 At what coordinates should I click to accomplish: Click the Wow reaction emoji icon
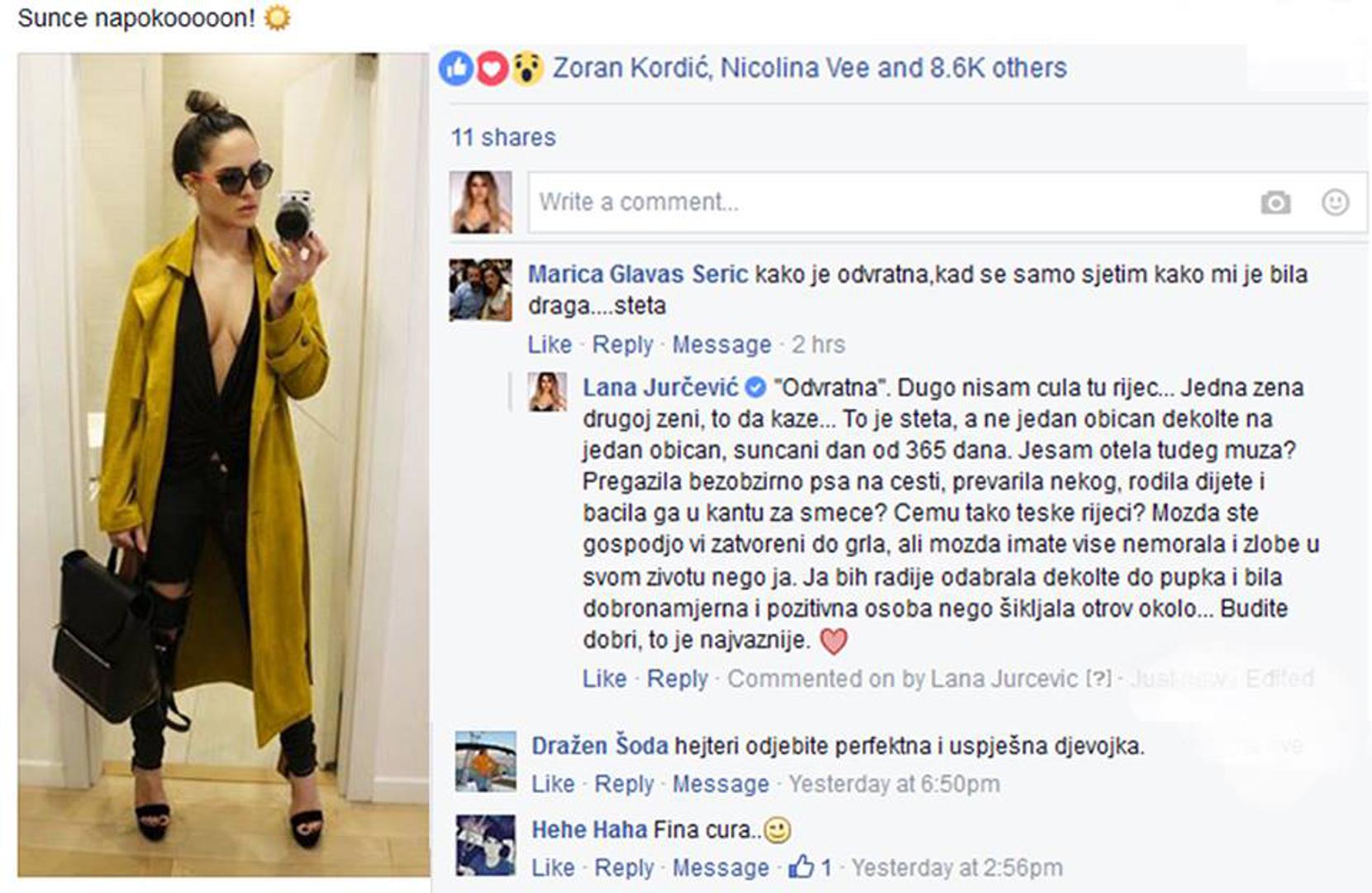point(526,69)
